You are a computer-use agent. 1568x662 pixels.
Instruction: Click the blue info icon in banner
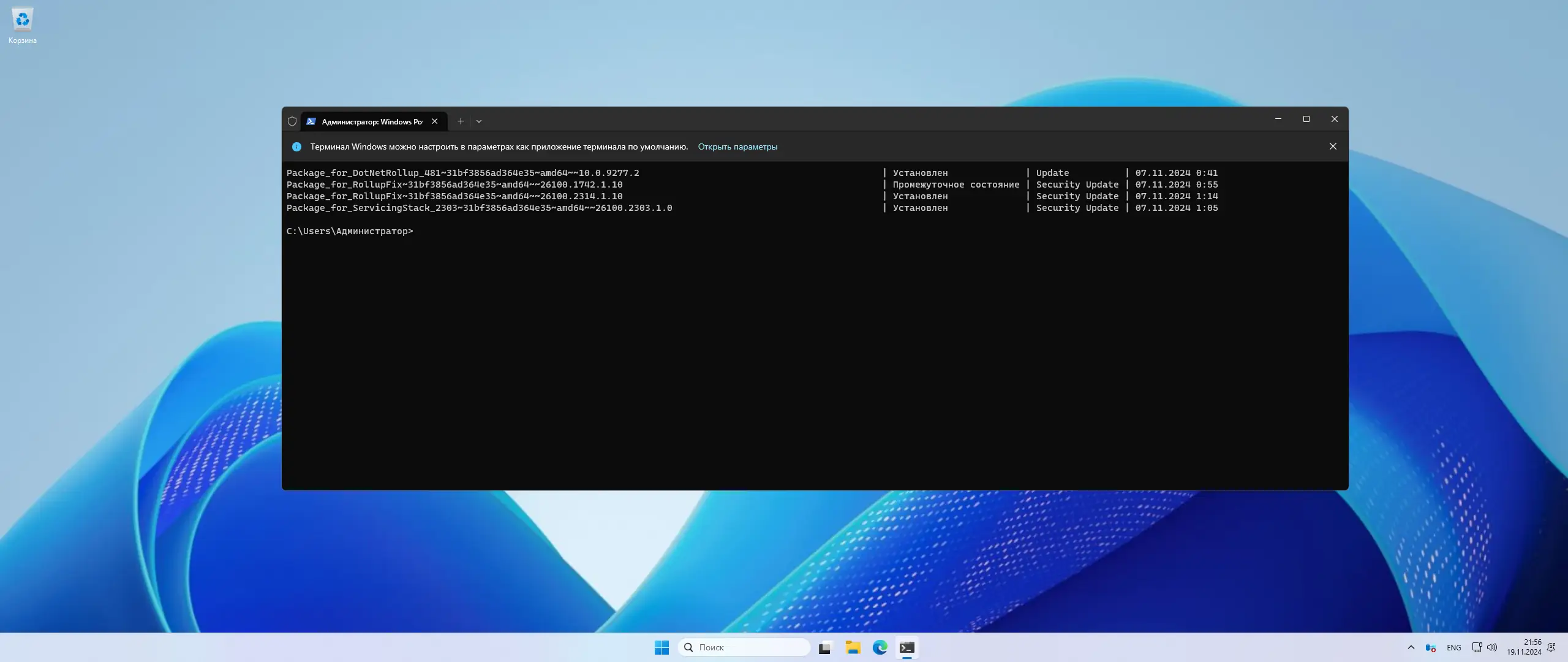[x=296, y=146]
